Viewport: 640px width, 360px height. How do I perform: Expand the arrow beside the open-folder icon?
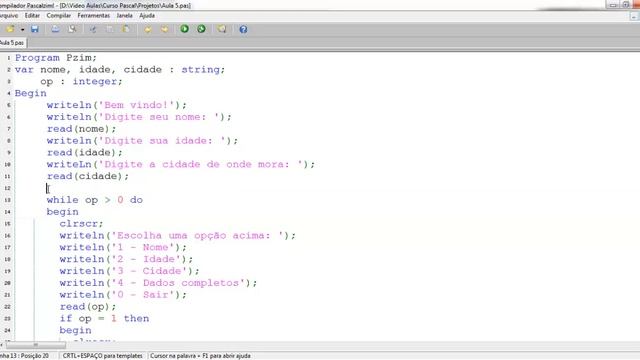click(22, 30)
